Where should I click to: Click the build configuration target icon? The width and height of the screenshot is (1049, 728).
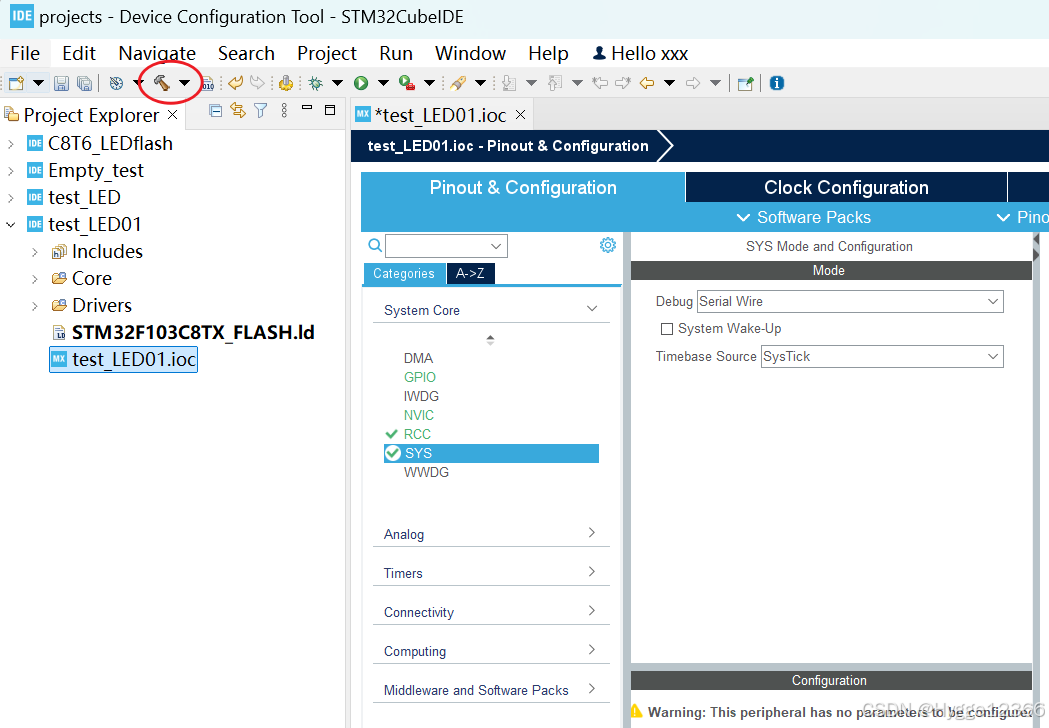(x=116, y=83)
